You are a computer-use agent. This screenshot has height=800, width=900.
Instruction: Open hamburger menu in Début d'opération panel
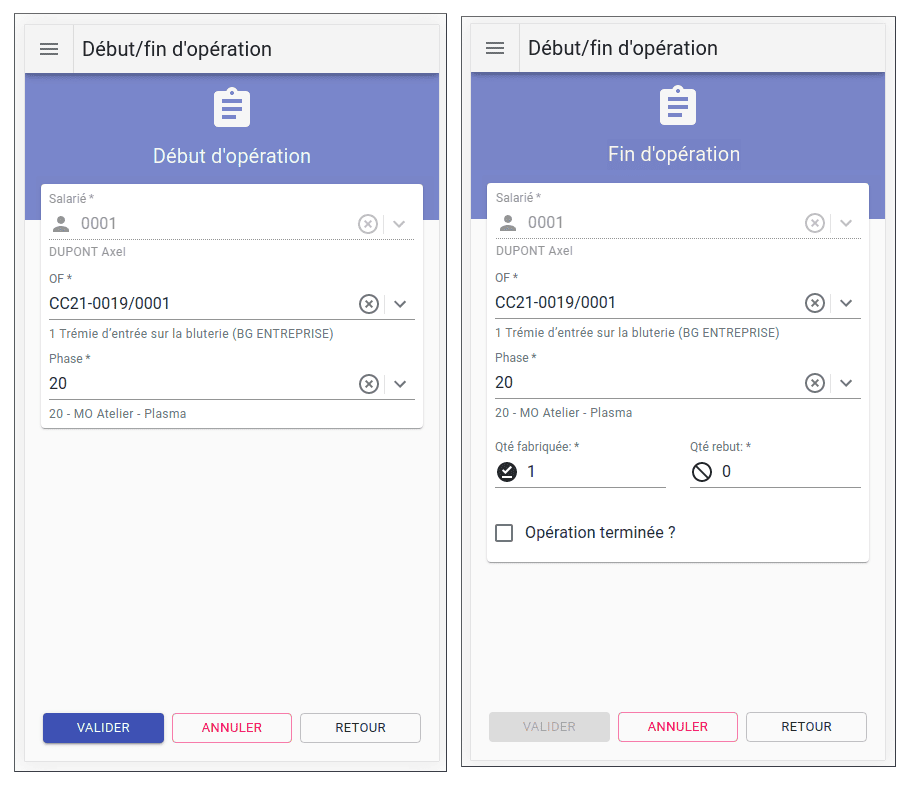point(49,49)
